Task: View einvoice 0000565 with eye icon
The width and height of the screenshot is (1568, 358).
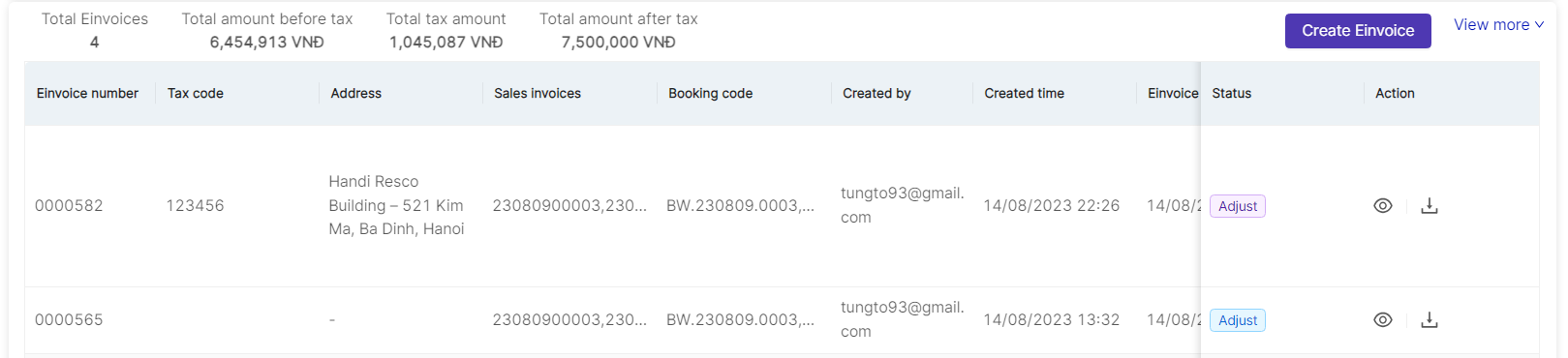Action: coord(1382,320)
